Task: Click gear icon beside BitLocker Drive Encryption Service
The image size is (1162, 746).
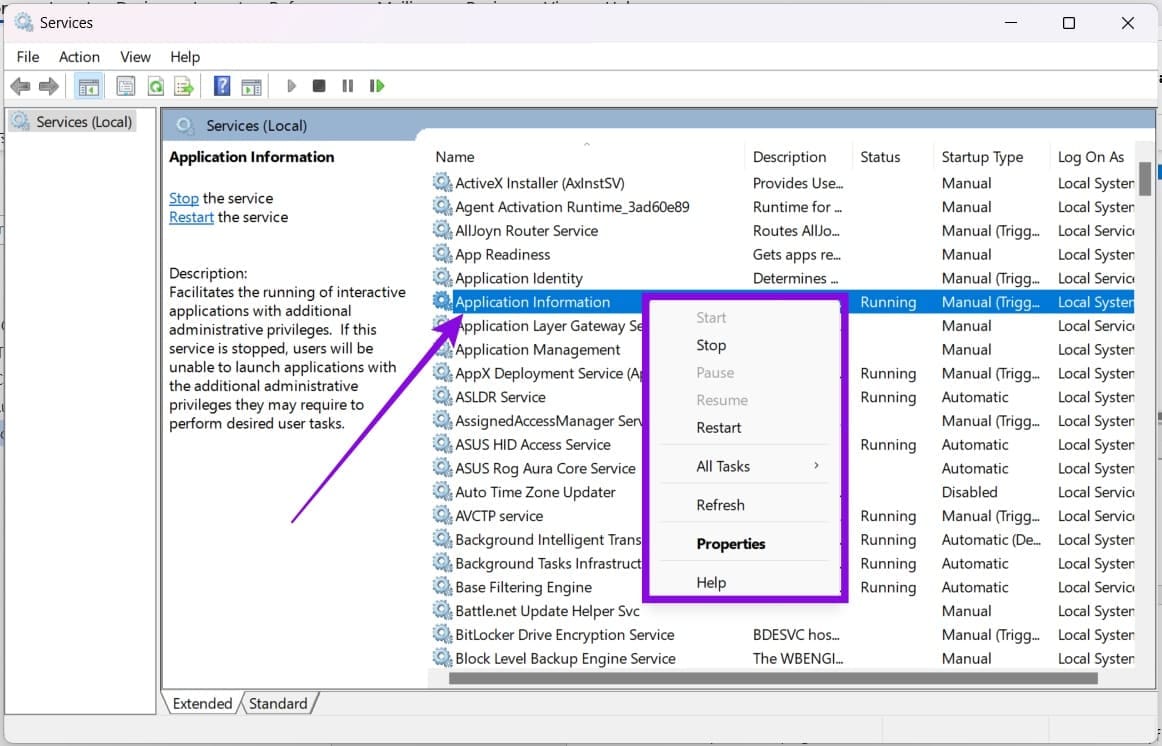Action: click(442, 633)
